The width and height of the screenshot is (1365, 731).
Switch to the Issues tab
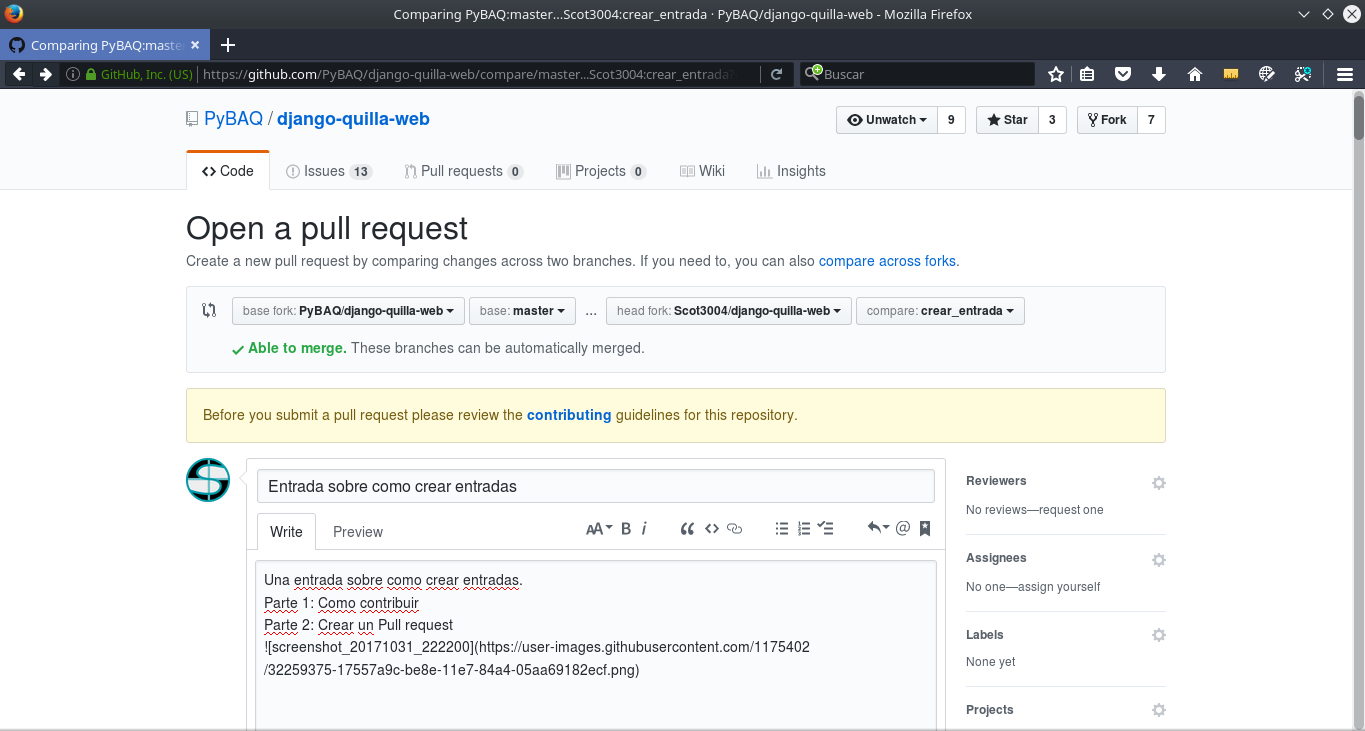pyautogui.click(x=328, y=171)
